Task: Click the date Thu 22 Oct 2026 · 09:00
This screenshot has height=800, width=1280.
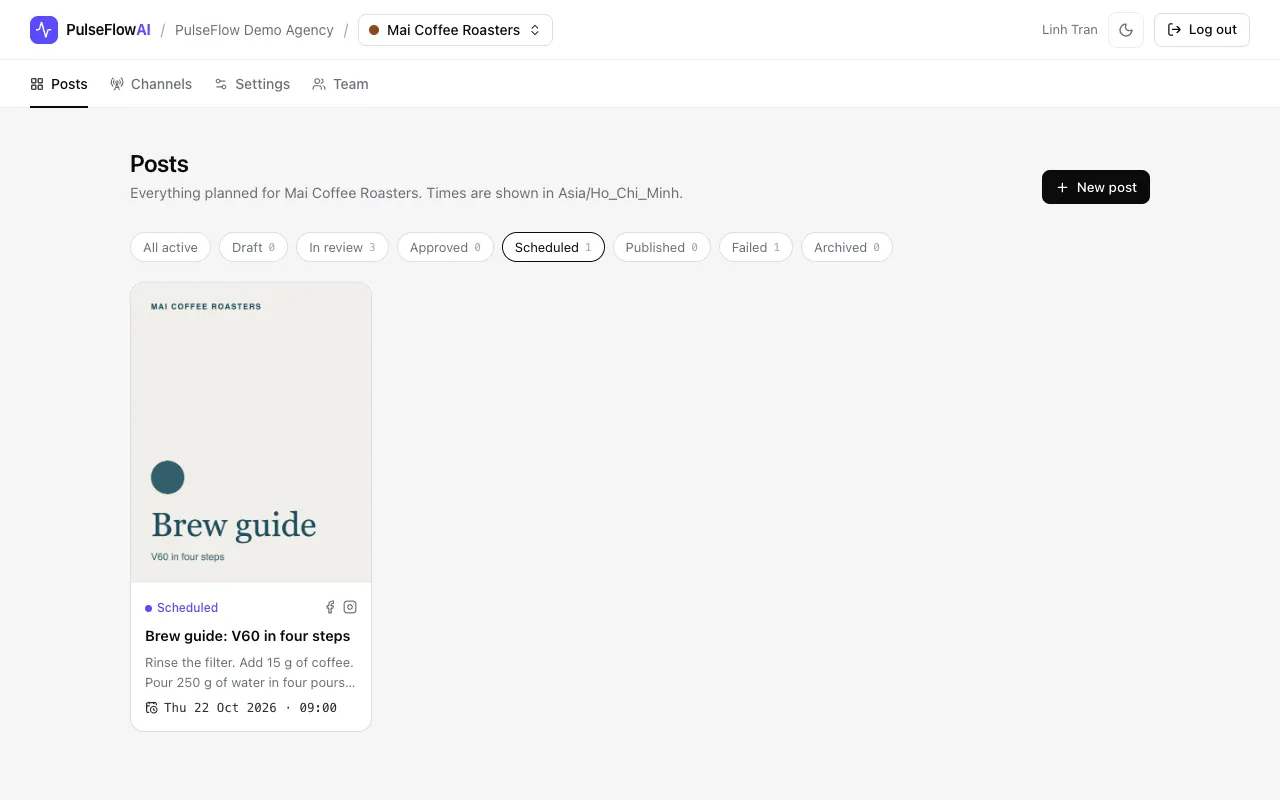Action: (250, 708)
